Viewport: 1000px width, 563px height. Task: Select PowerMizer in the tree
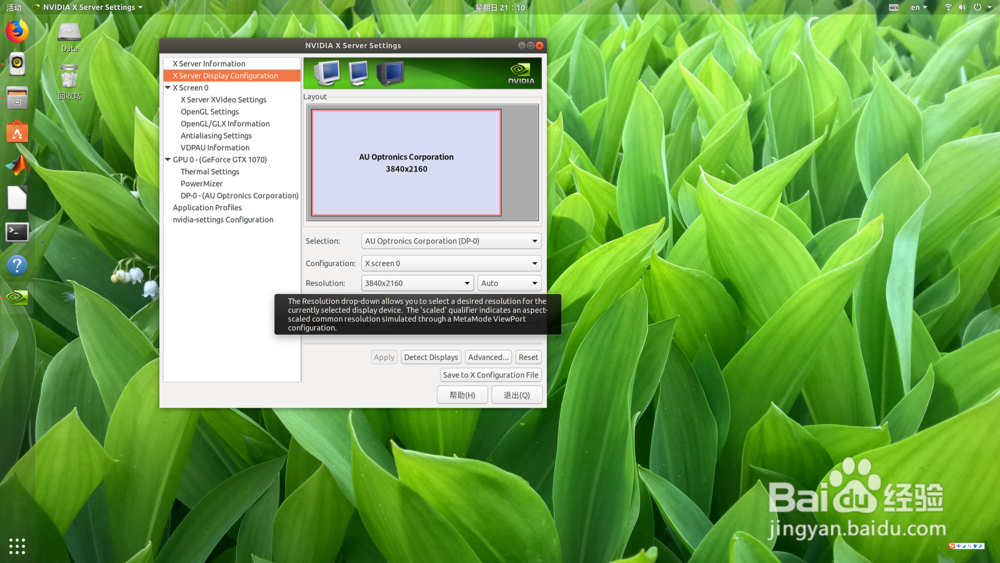click(x=201, y=184)
